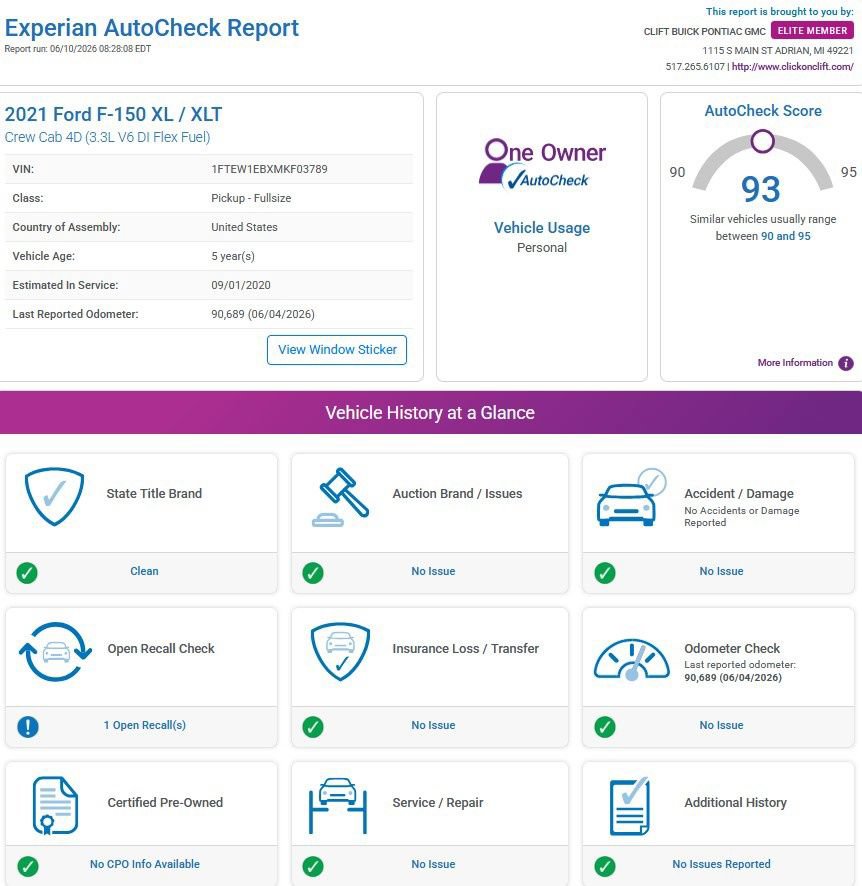Click the More Information info icon

(x=846, y=363)
